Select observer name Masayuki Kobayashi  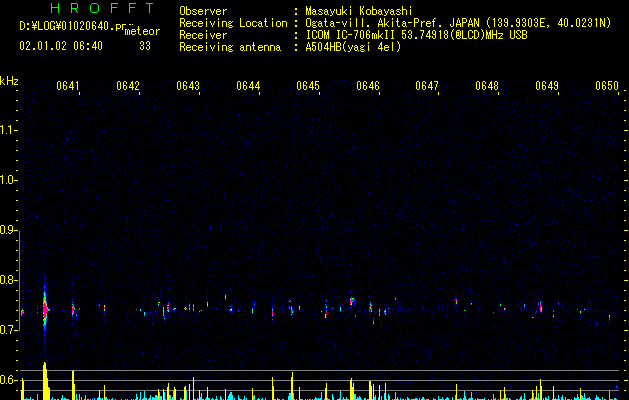click(359, 11)
